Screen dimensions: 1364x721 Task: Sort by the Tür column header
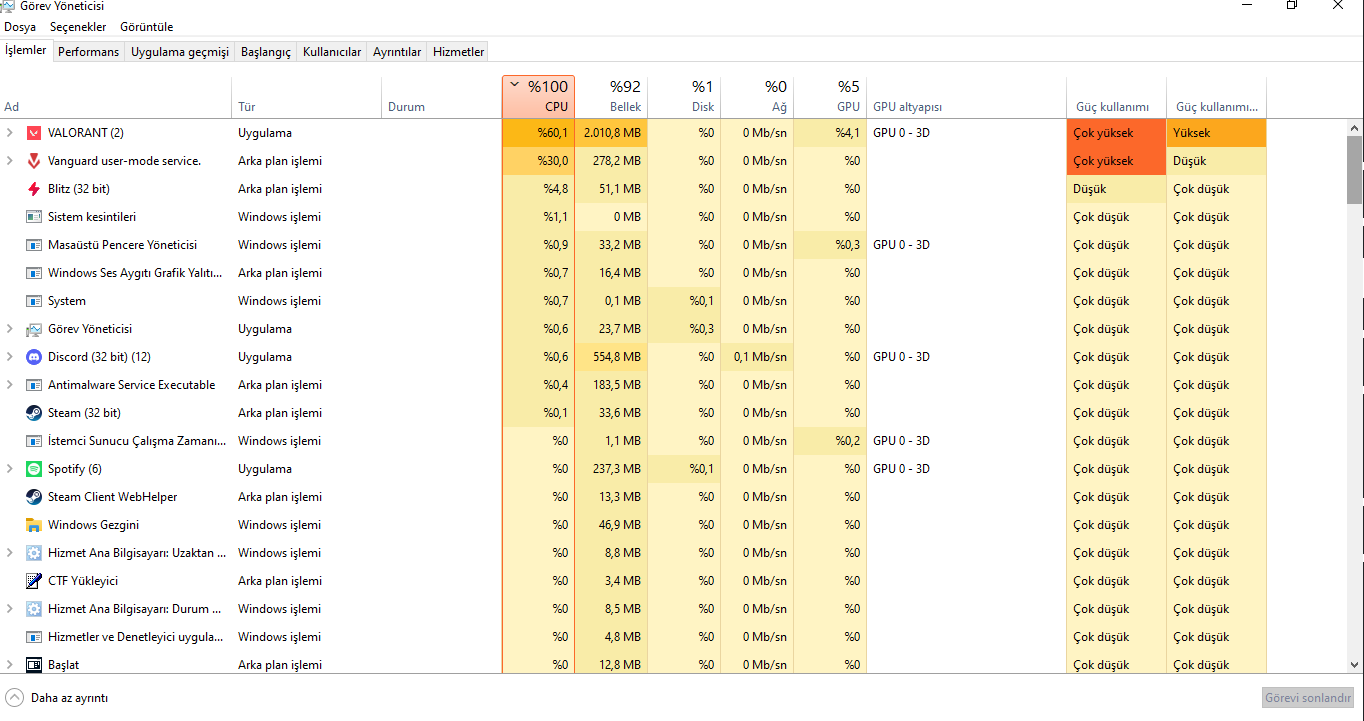point(308,98)
